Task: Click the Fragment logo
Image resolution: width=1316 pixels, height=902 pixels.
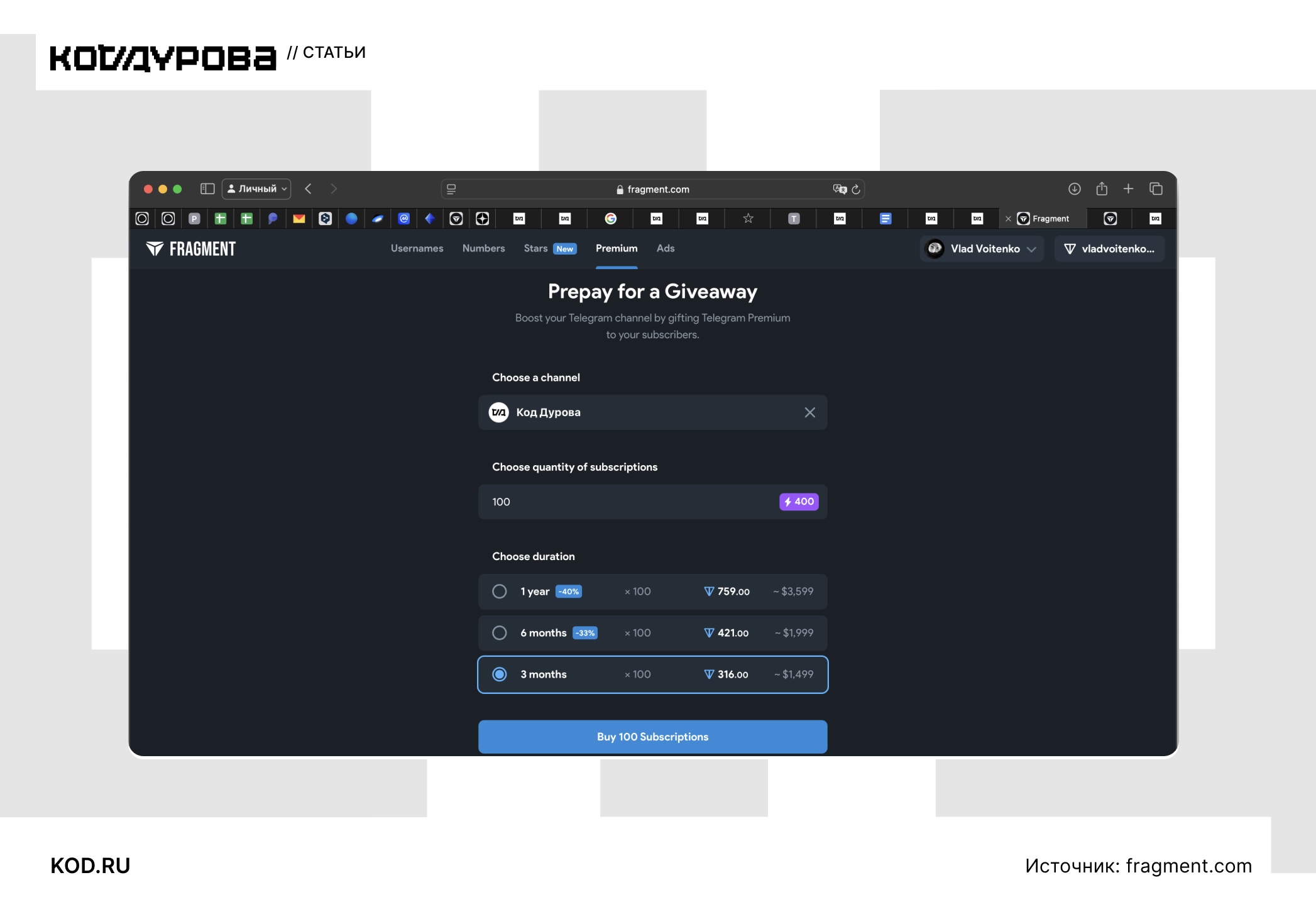Action: [x=191, y=249]
